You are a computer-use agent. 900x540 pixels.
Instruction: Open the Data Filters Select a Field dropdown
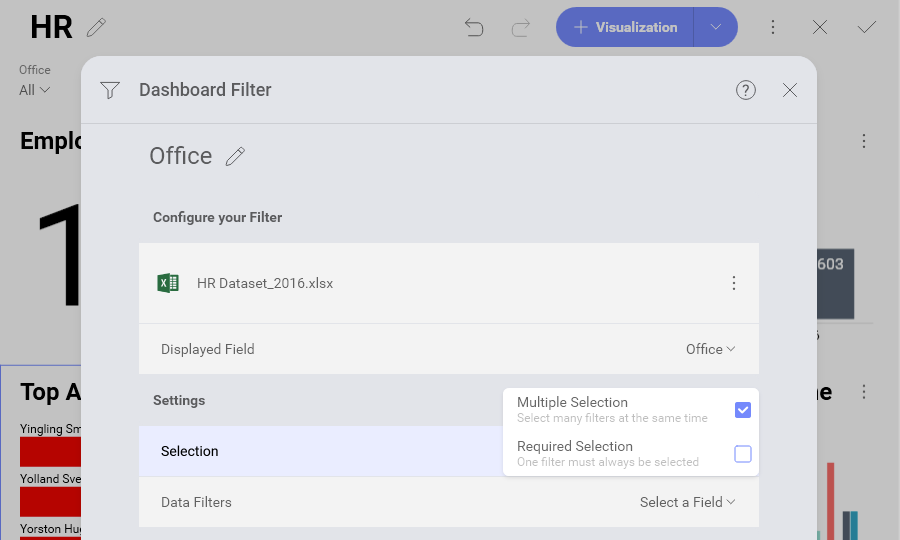pyautogui.click(x=688, y=502)
